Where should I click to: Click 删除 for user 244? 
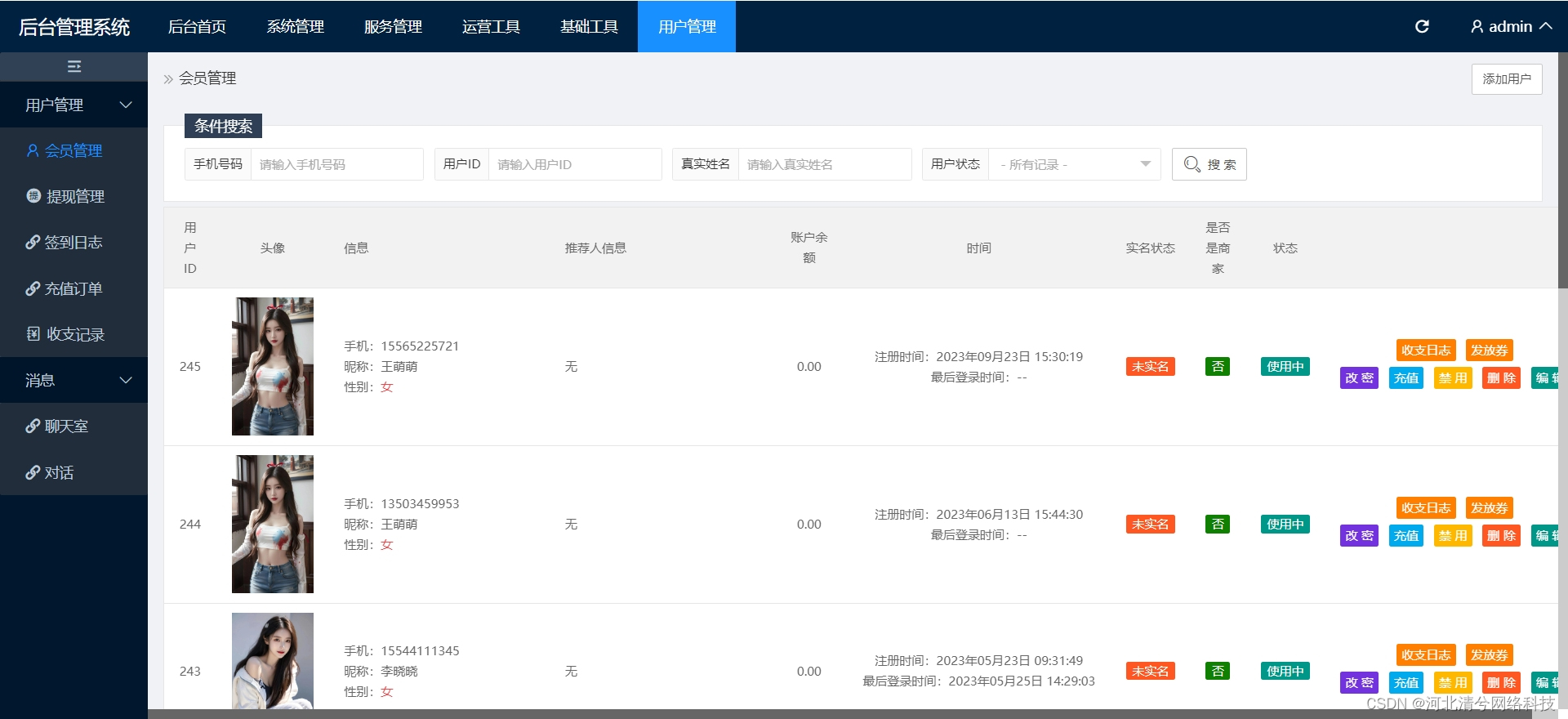[1501, 535]
